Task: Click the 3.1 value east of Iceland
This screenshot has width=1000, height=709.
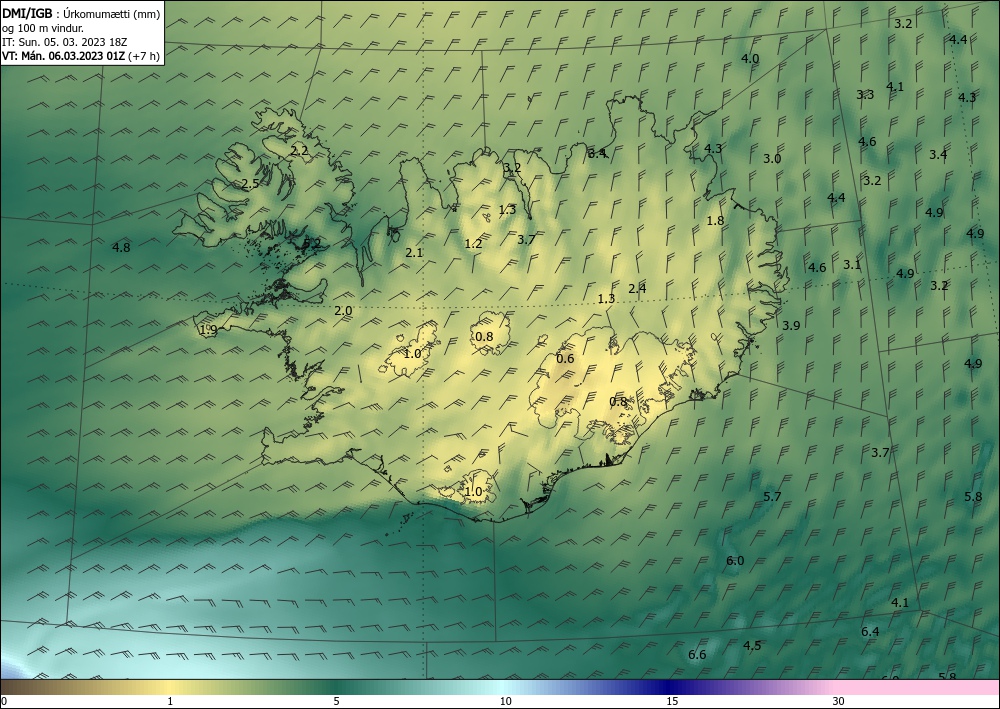Action: coord(852,265)
